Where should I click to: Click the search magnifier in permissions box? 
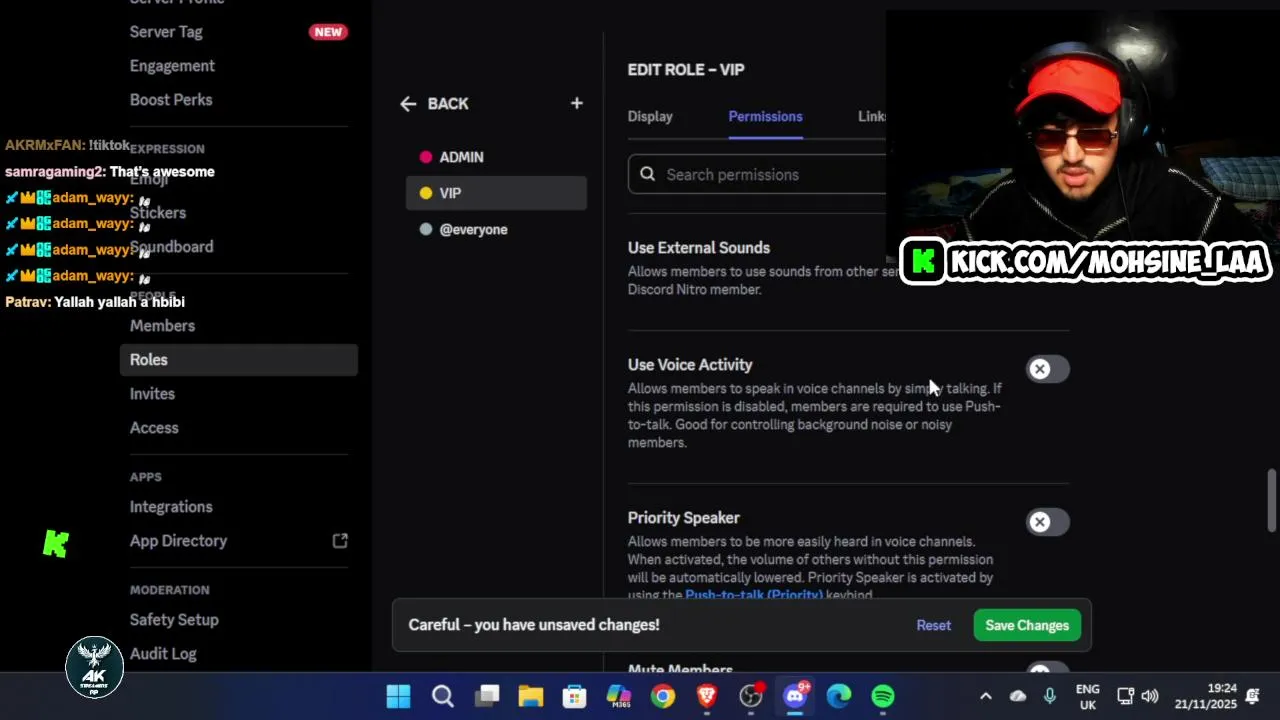(x=647, y=174)
